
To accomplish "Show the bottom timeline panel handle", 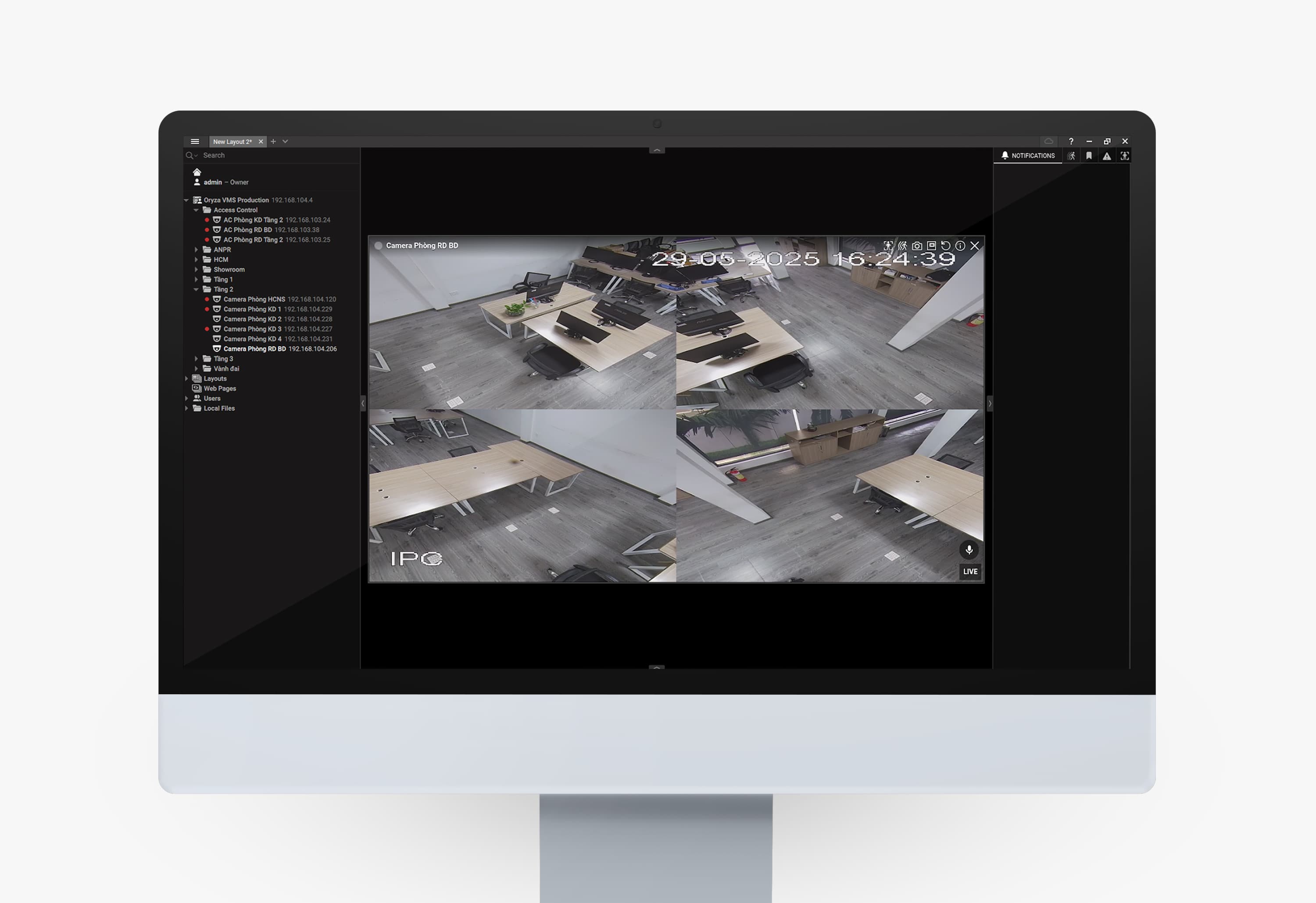I will pos(657,667).
